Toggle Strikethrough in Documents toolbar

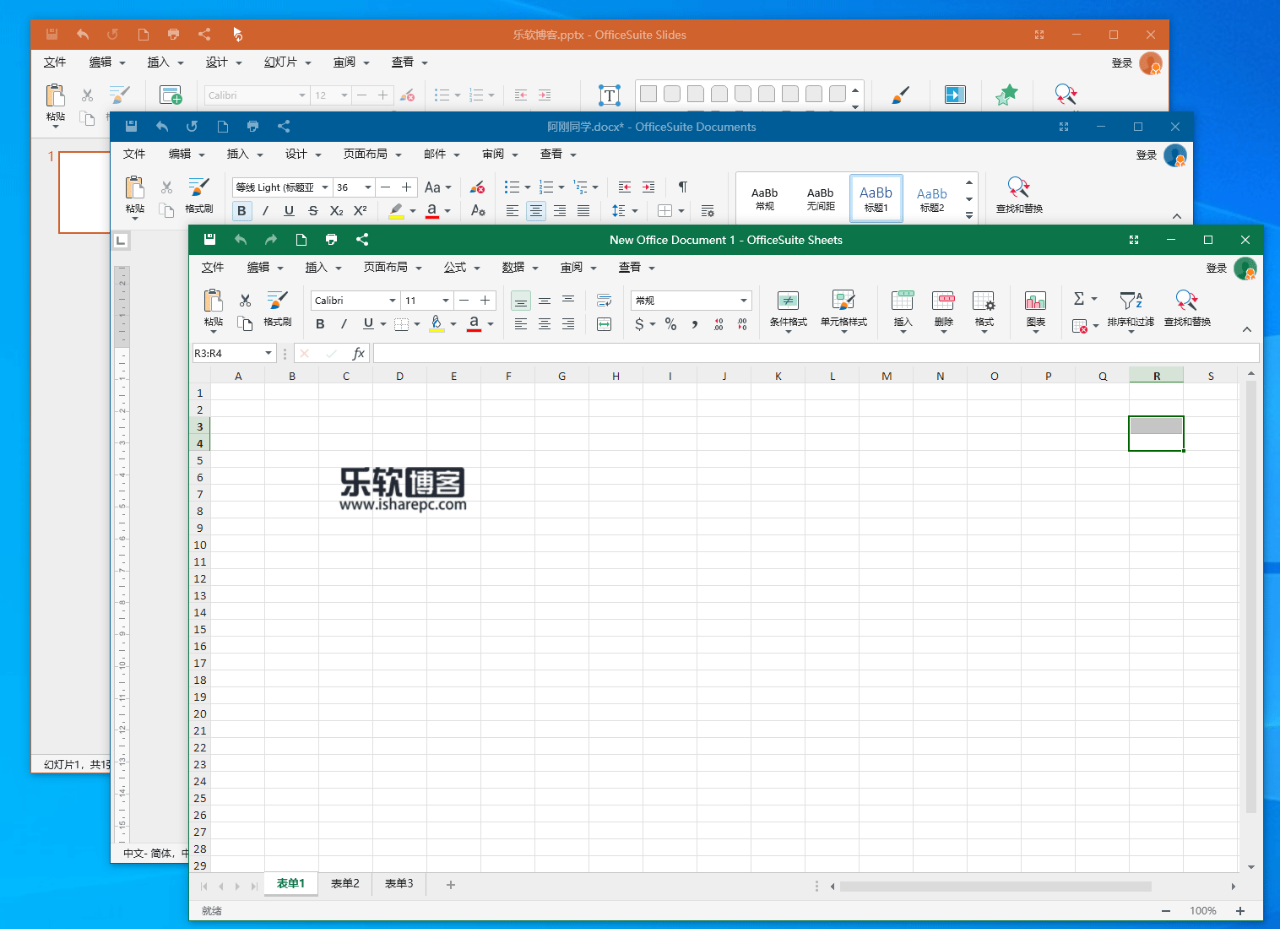click(x=313, y=211)
